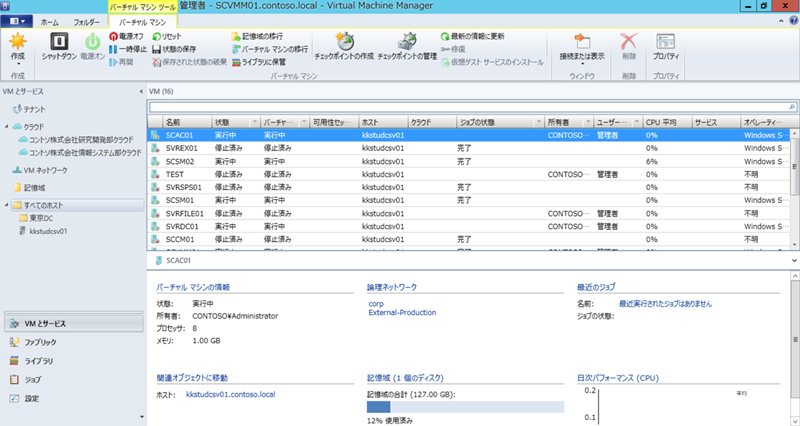Select 記憶域 (Storage) in the tree
The image size is (800, 426).
tap(30, 188)
